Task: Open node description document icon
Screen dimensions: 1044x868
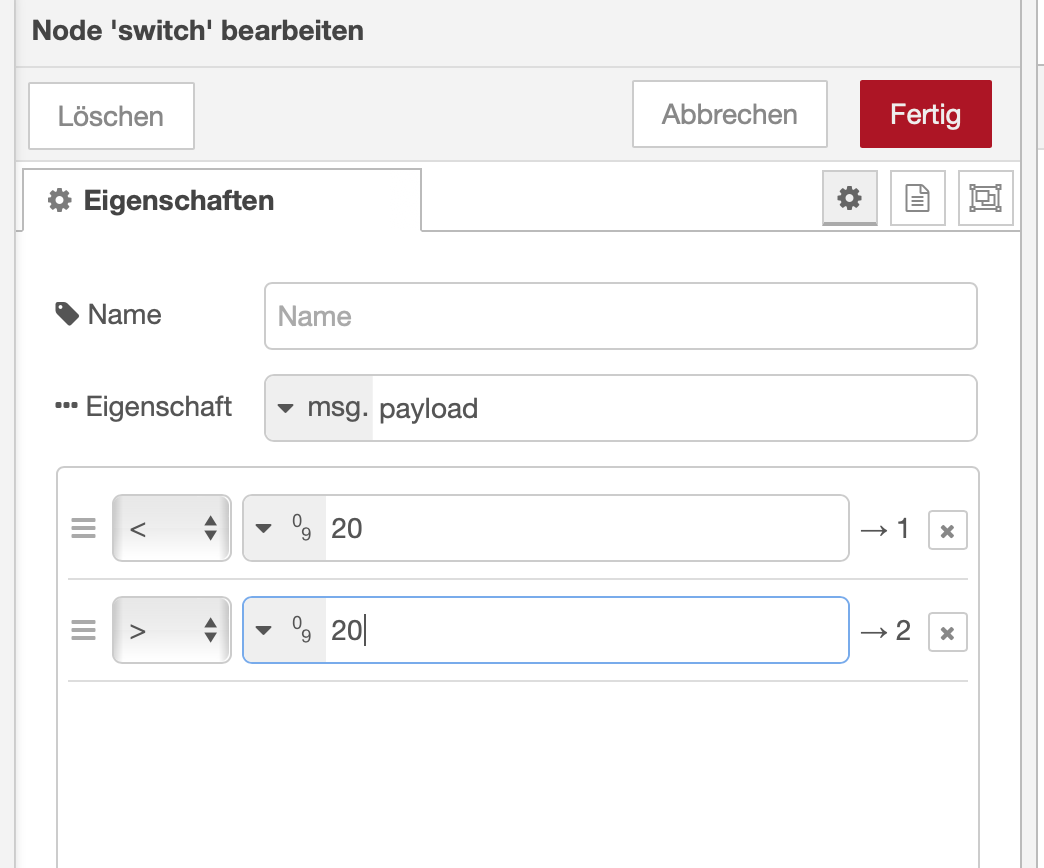Action: click(917, 198)
